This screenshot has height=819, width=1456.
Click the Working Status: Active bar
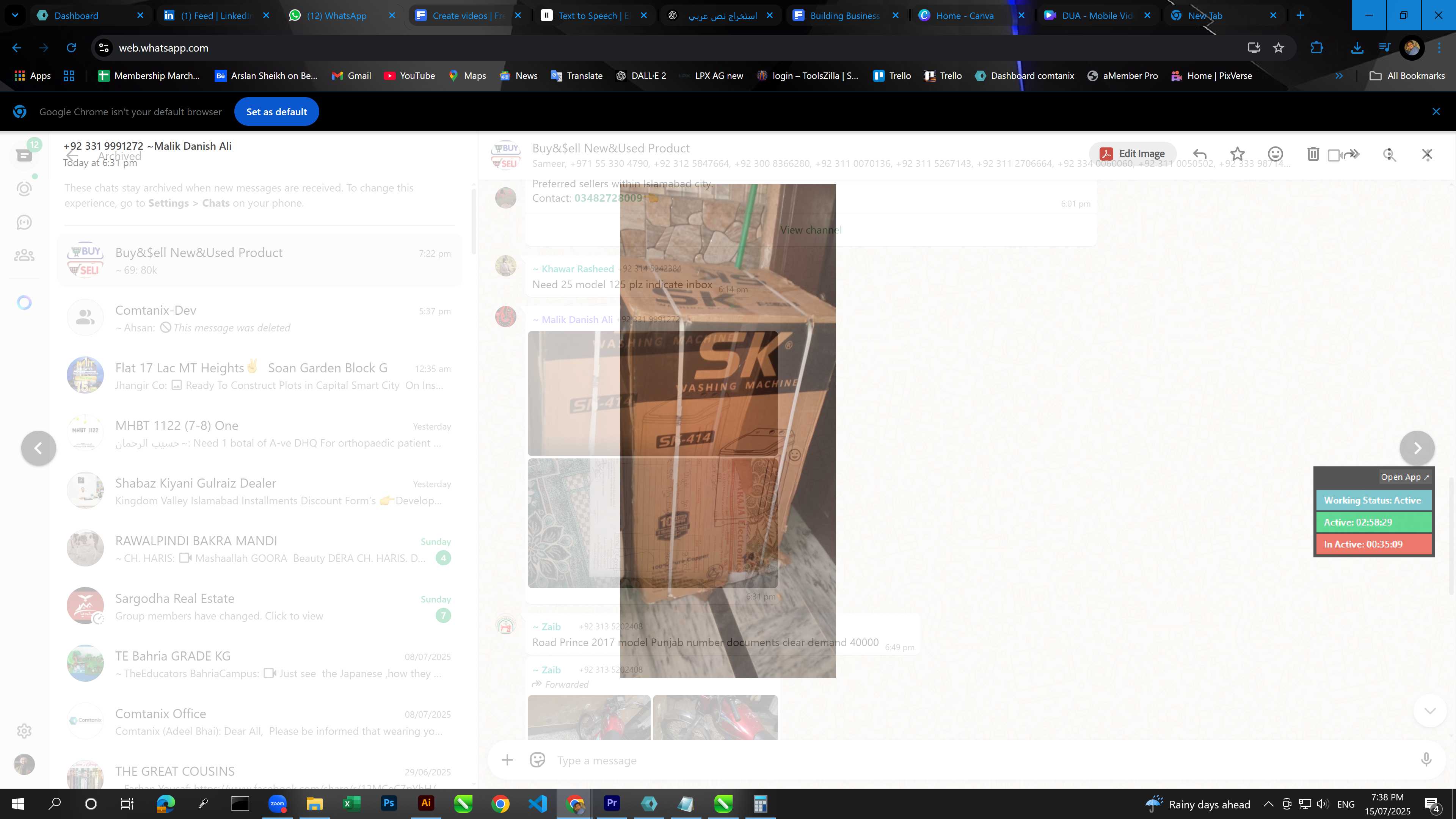pos(1373,500)
